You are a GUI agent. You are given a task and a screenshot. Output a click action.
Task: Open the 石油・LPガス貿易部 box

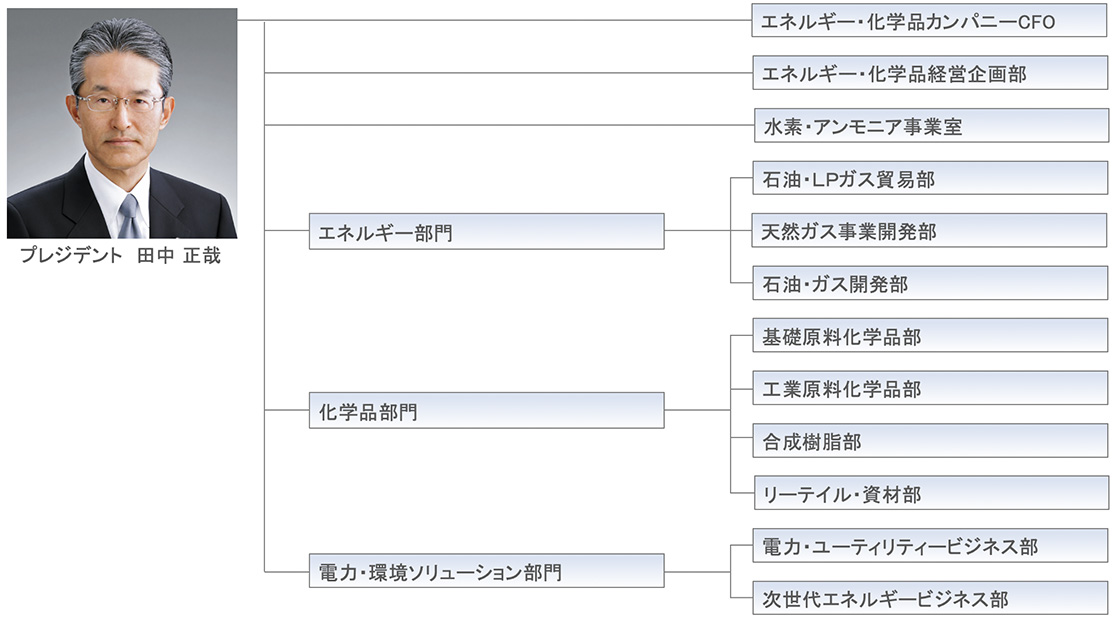pyautogui.click(x=930, y=178)
